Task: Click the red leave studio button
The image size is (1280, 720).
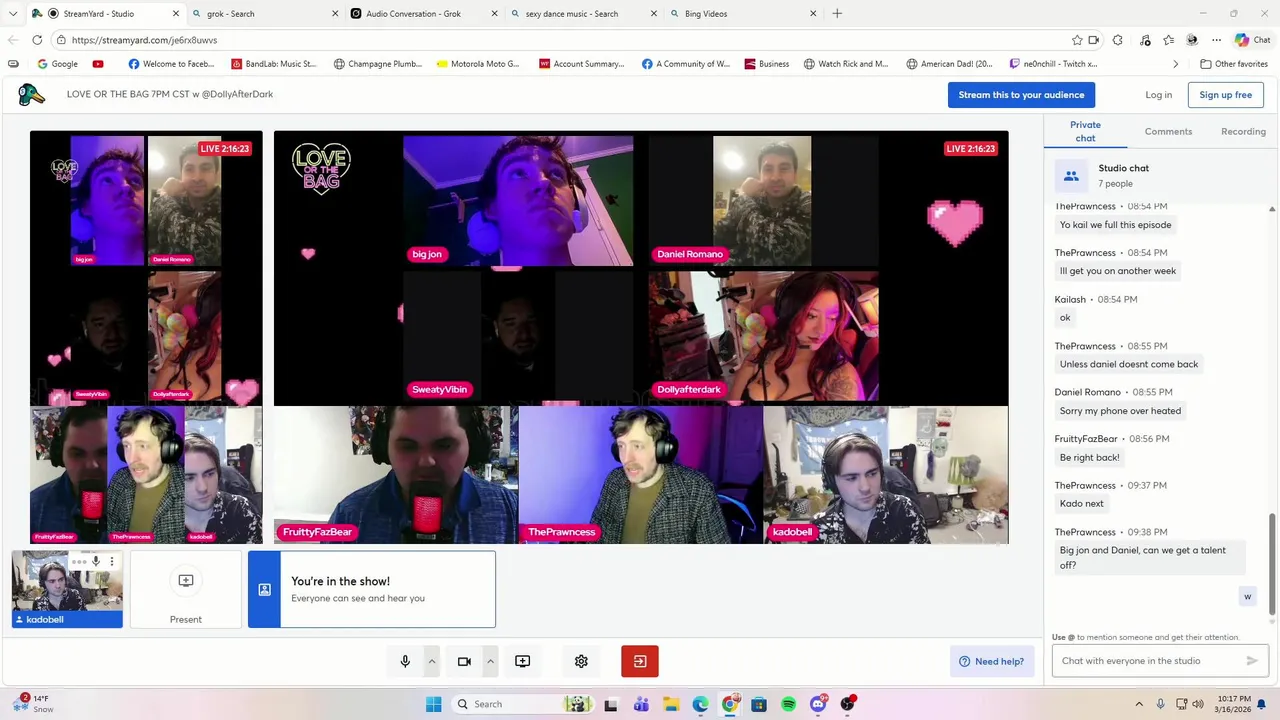Action: coord(640,661)
